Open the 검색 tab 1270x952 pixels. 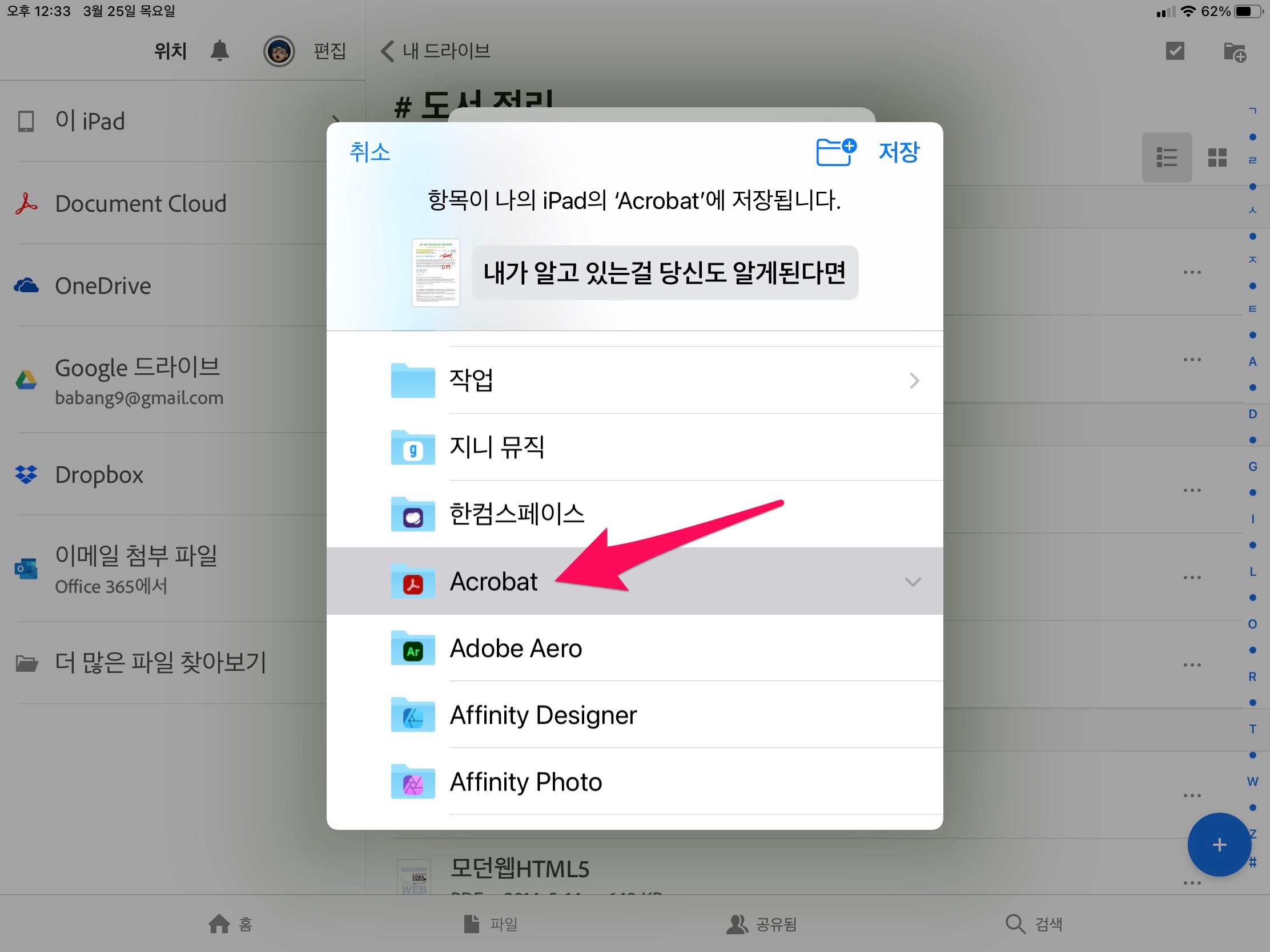(1034, 924)
